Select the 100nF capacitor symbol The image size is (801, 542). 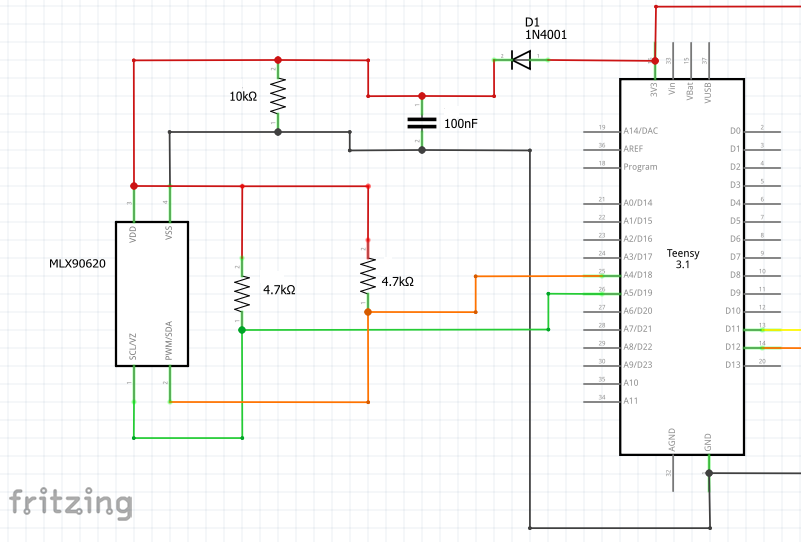tap(422, 123)
